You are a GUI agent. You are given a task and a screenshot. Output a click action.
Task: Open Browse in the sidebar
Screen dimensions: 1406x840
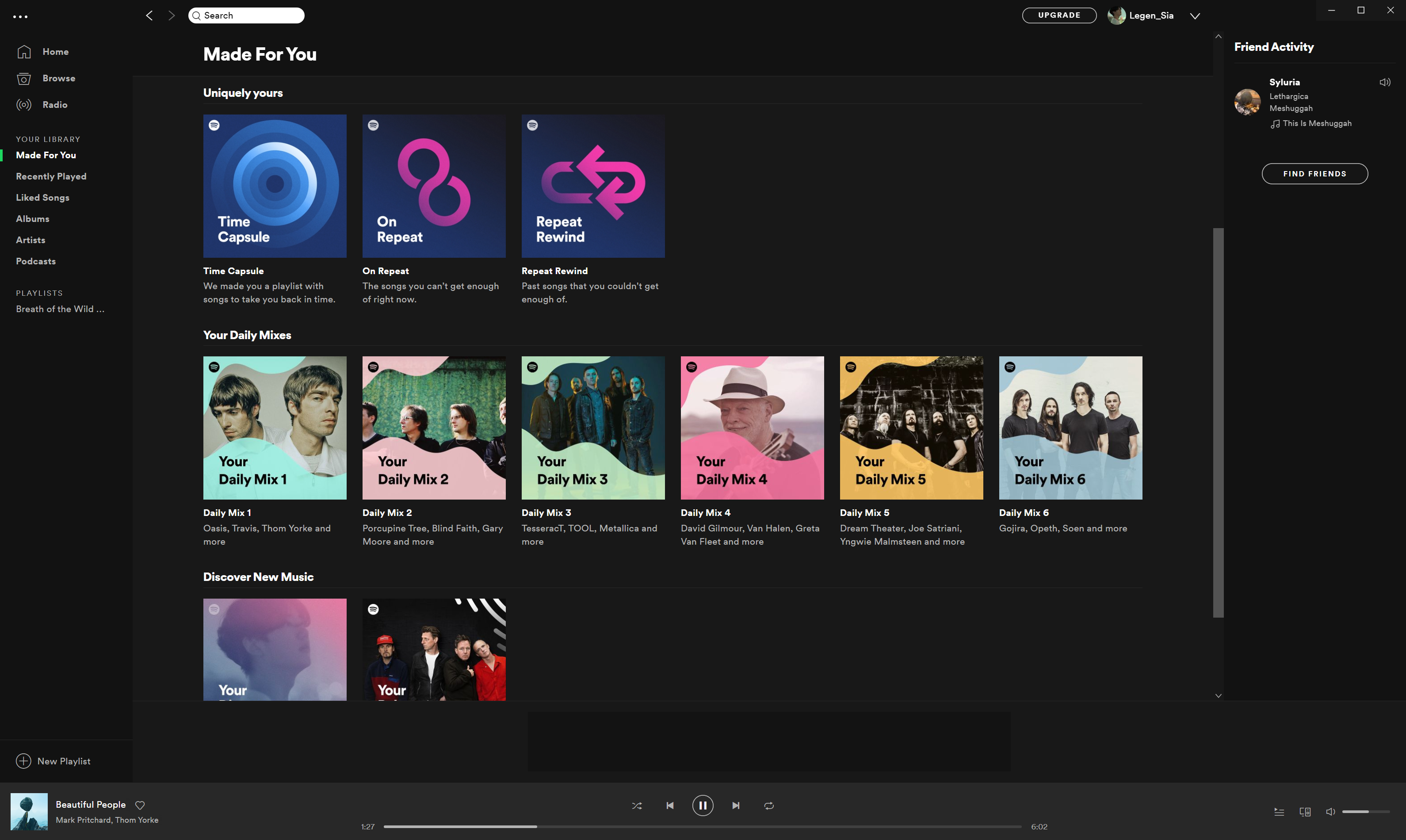[59, 78]
